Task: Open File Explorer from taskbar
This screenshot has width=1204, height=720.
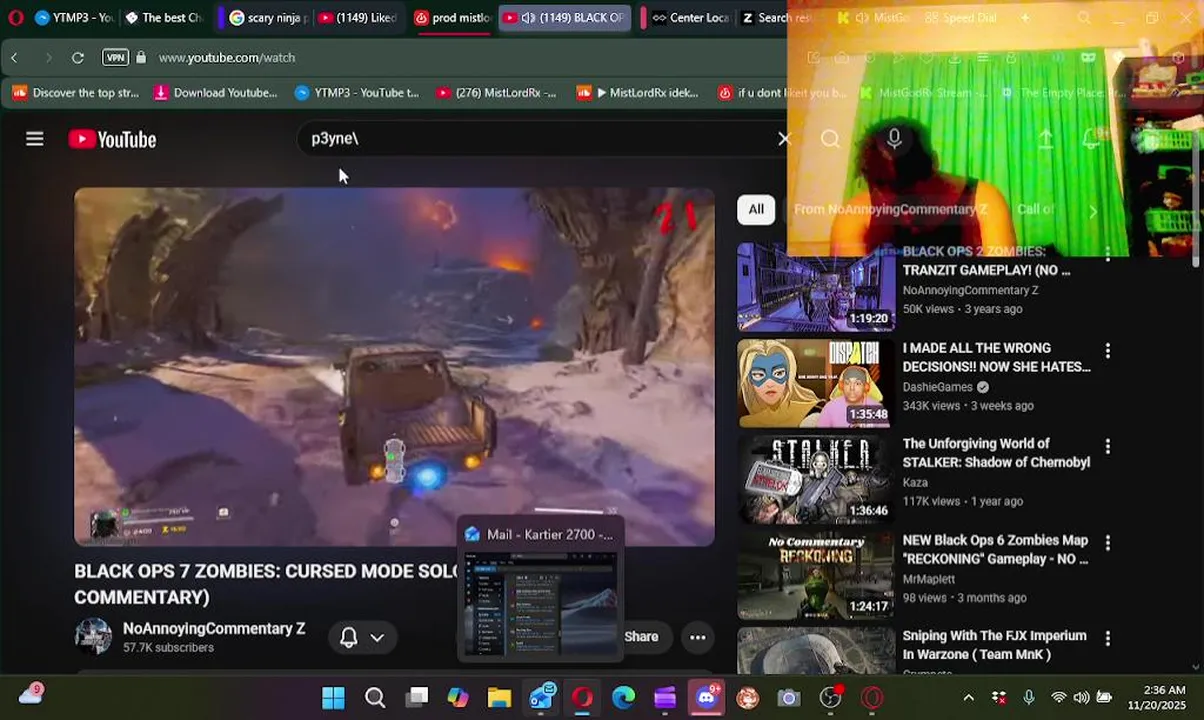Action: click(499, 697)
